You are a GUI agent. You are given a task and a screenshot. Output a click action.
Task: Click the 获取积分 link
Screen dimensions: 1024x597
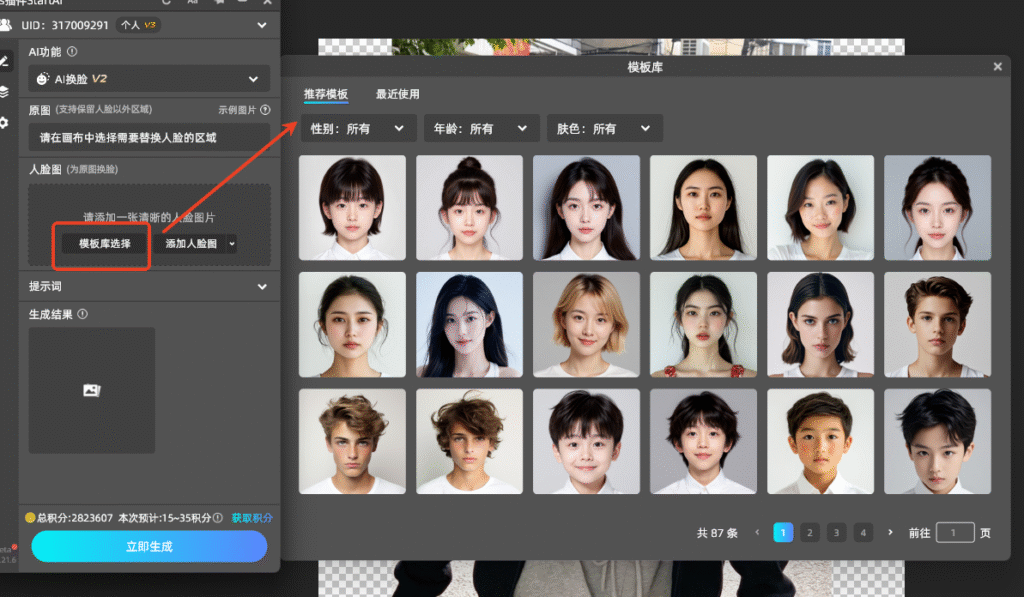tap(252, 518)
